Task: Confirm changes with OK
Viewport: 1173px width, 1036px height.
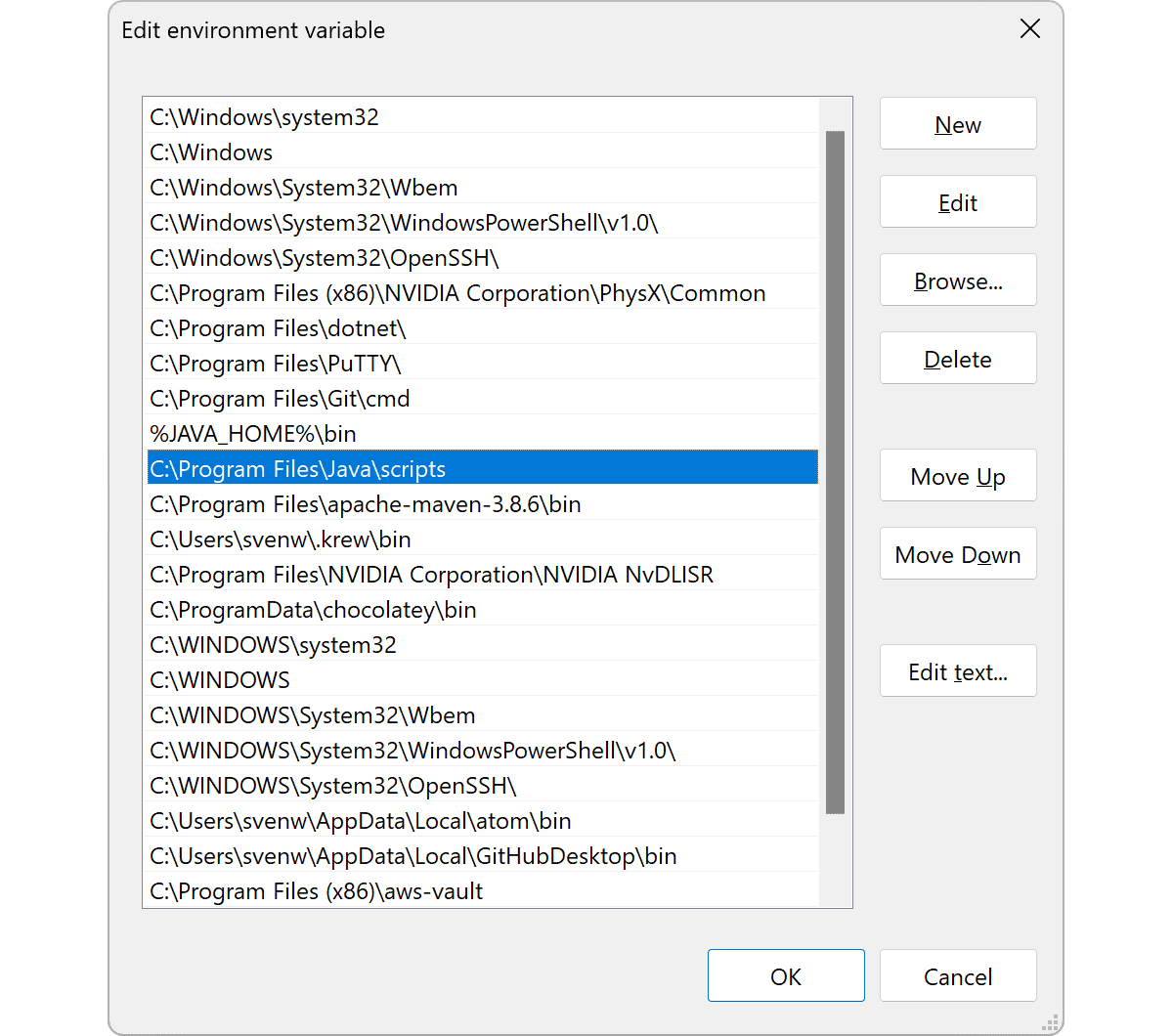Action: pos(785,976)
